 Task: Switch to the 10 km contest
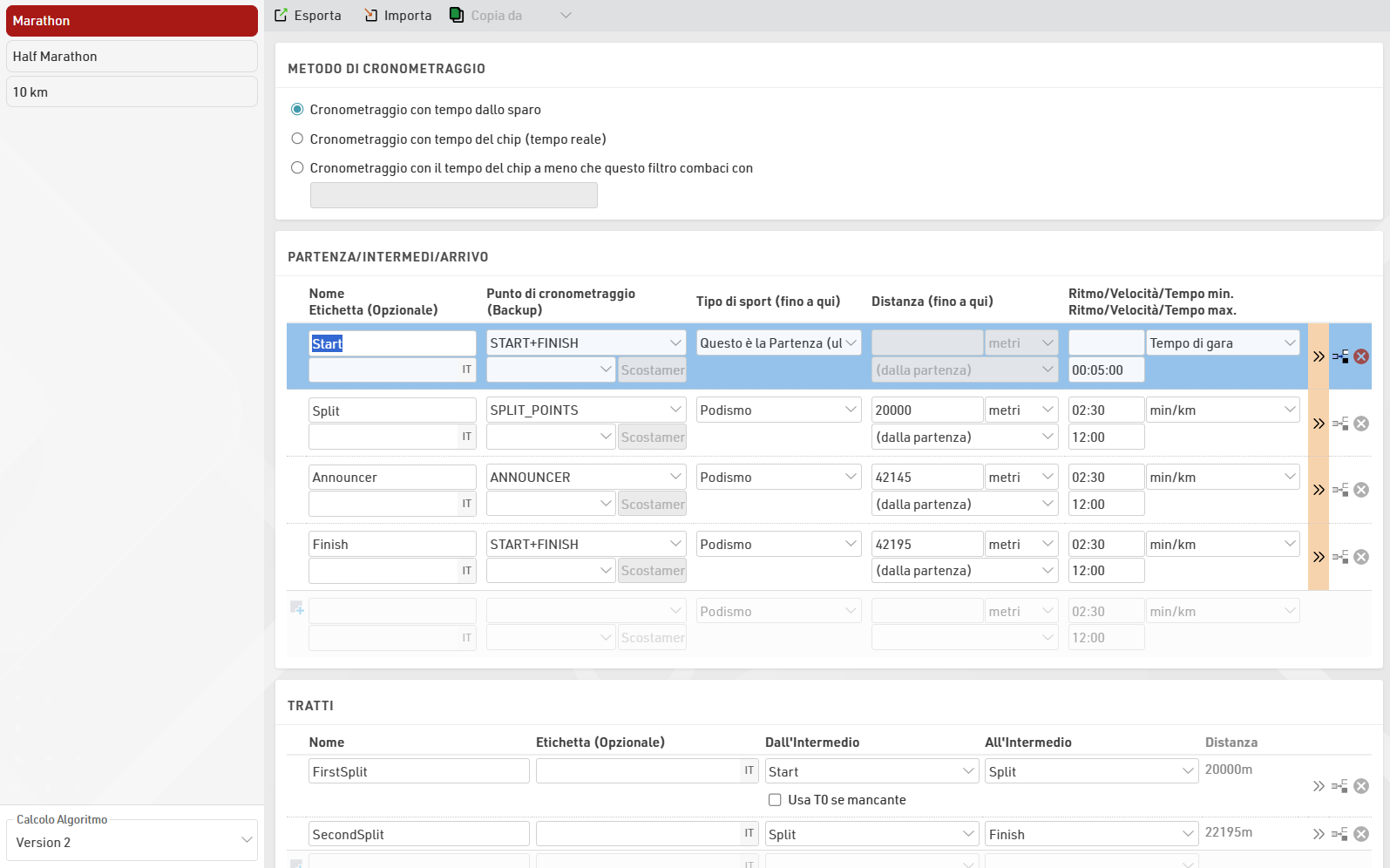click(x=132, y=92)
